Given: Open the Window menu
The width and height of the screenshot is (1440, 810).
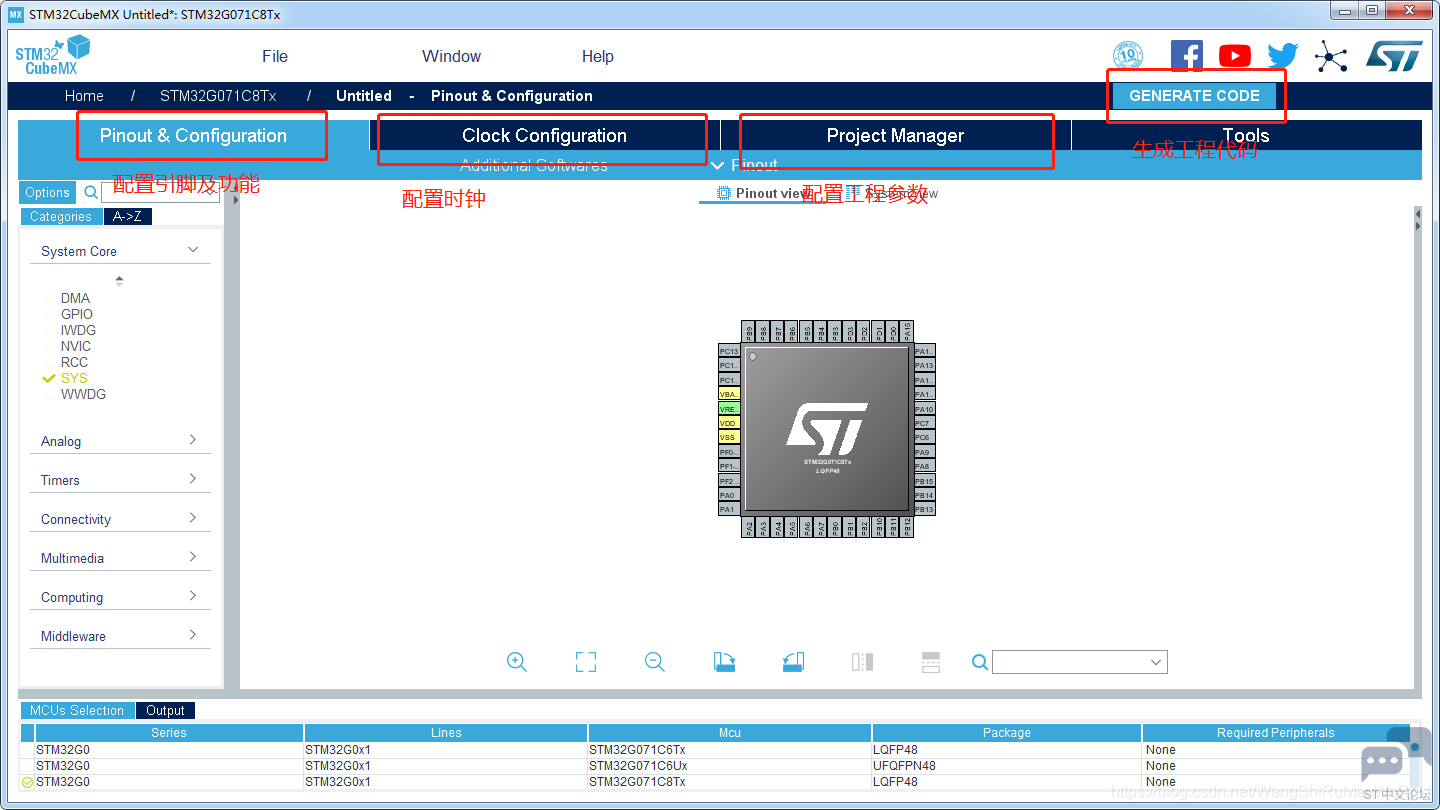Looking at the screenshot, I should point(451,56).
